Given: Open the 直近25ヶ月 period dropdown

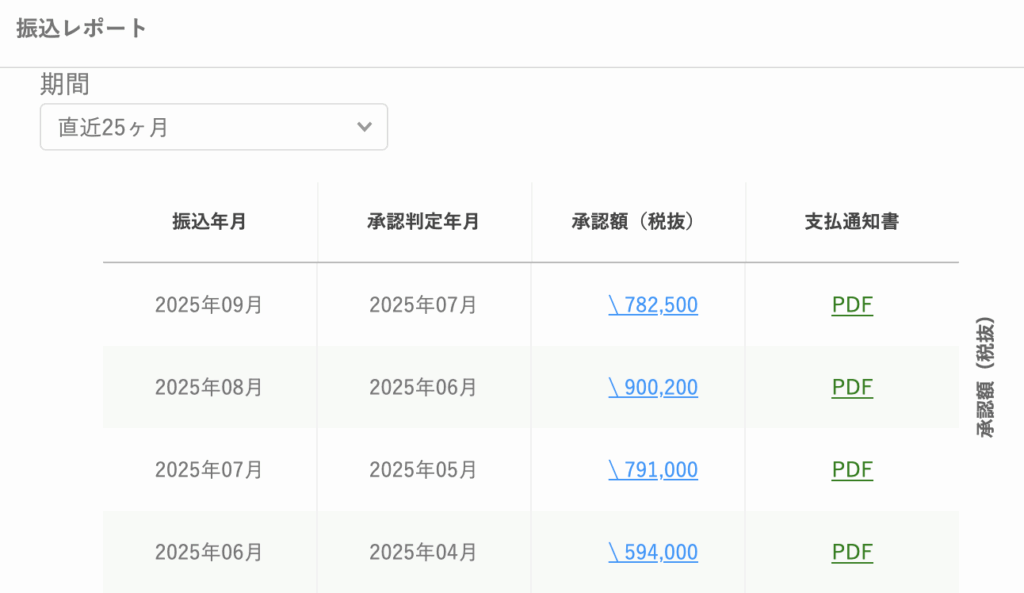Looking at the screenshot, I should coord(214,127).
